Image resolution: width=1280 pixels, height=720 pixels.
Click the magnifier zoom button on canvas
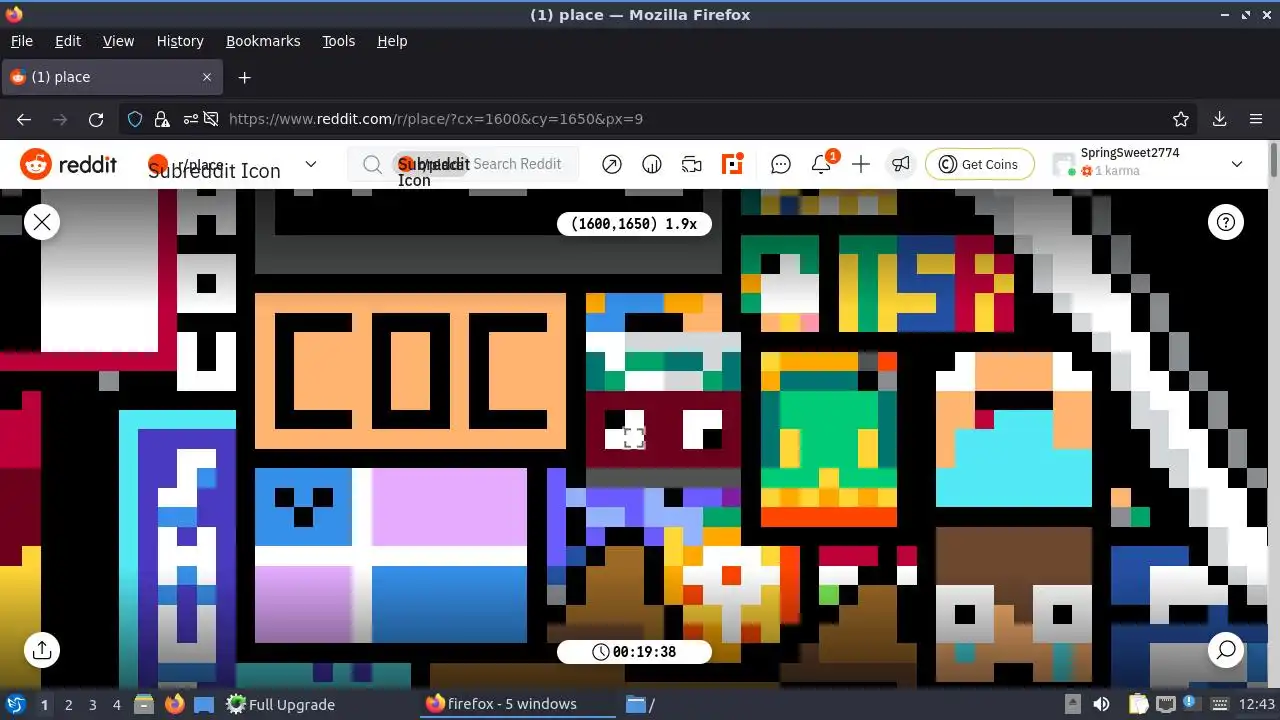coord(1226,650)
